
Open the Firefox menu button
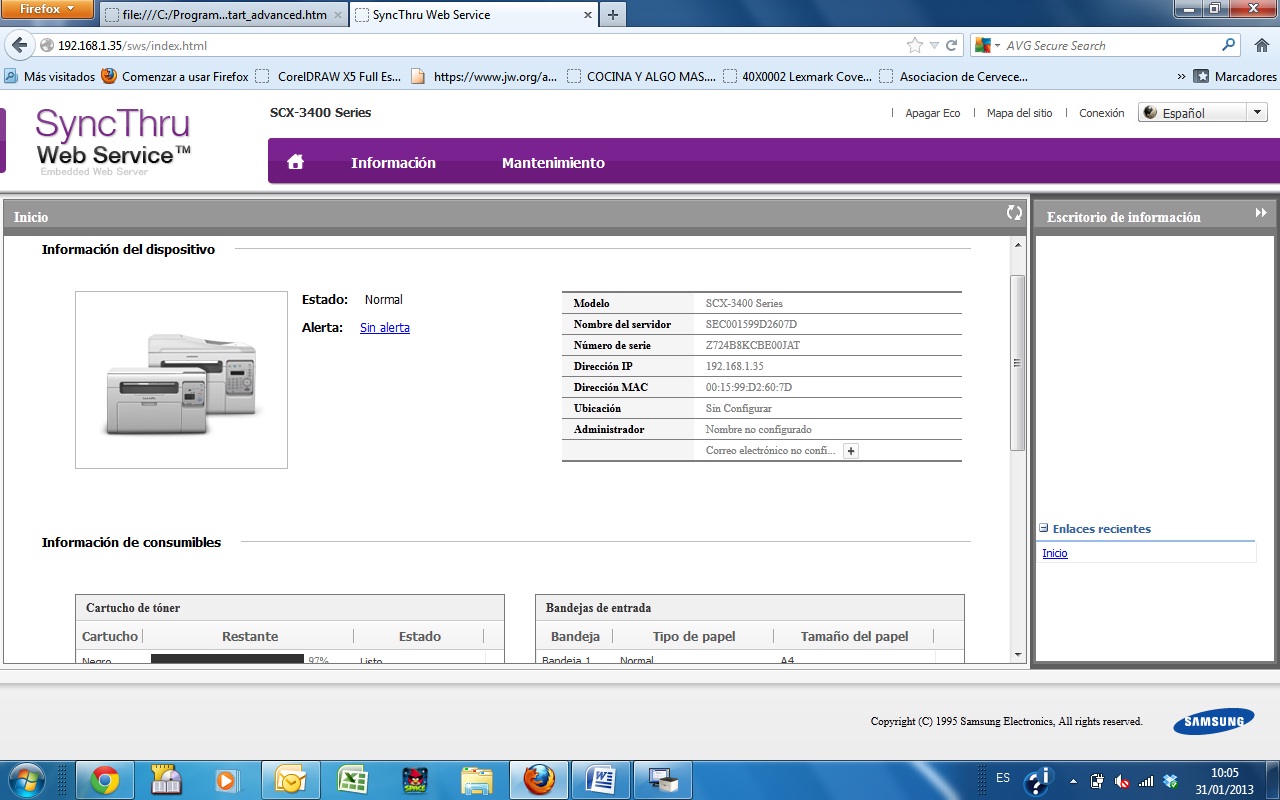click(x=47, y=9)
